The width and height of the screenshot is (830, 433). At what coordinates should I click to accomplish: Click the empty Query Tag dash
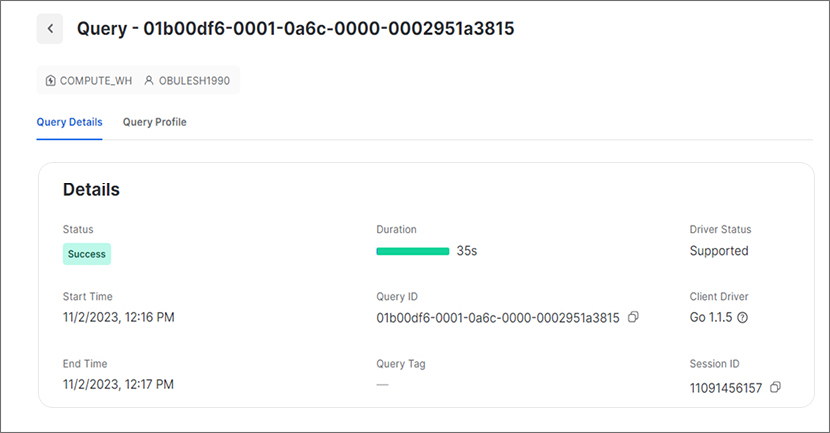[x=383, y=385]
